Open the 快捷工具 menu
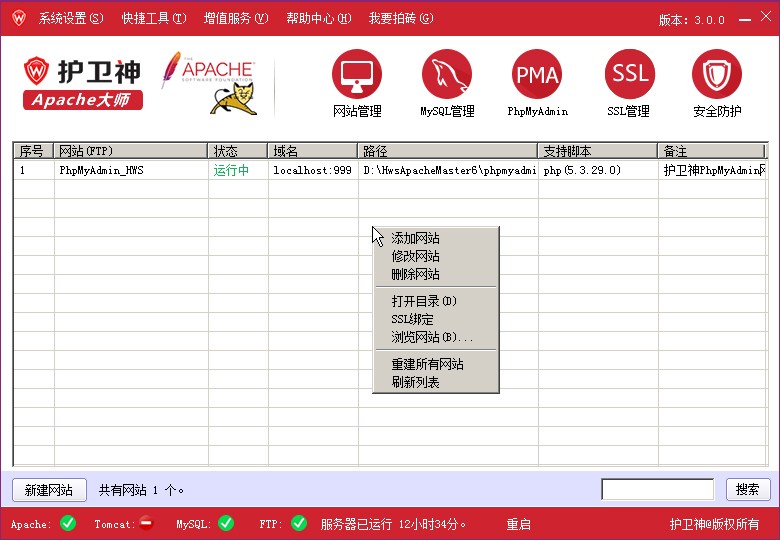The height and width of the screenshot is (540, 780). 153,18
